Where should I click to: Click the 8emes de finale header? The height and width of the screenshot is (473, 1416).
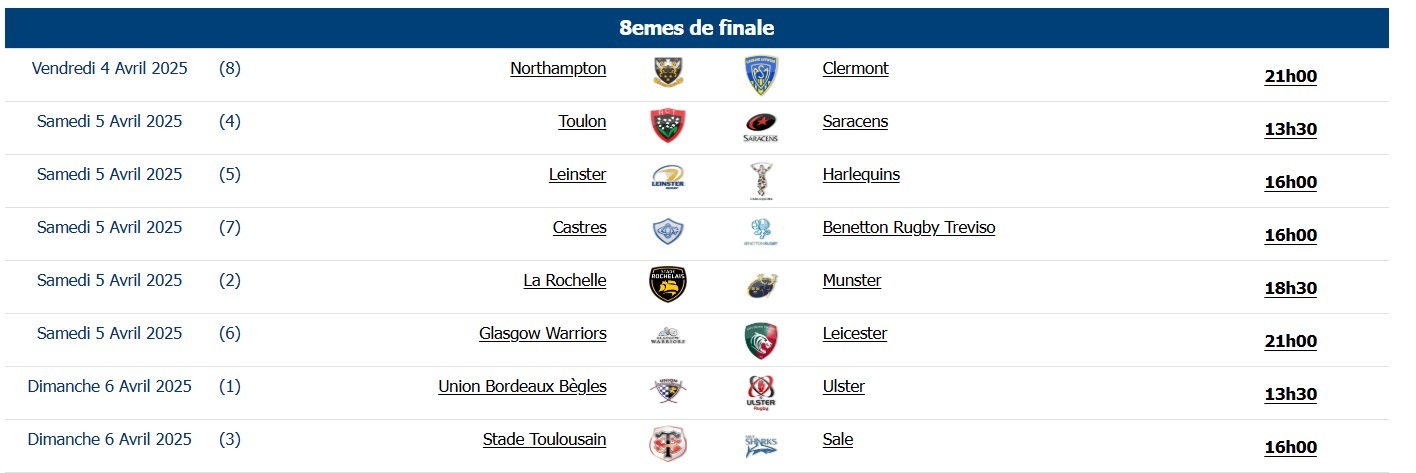[696, 28]
